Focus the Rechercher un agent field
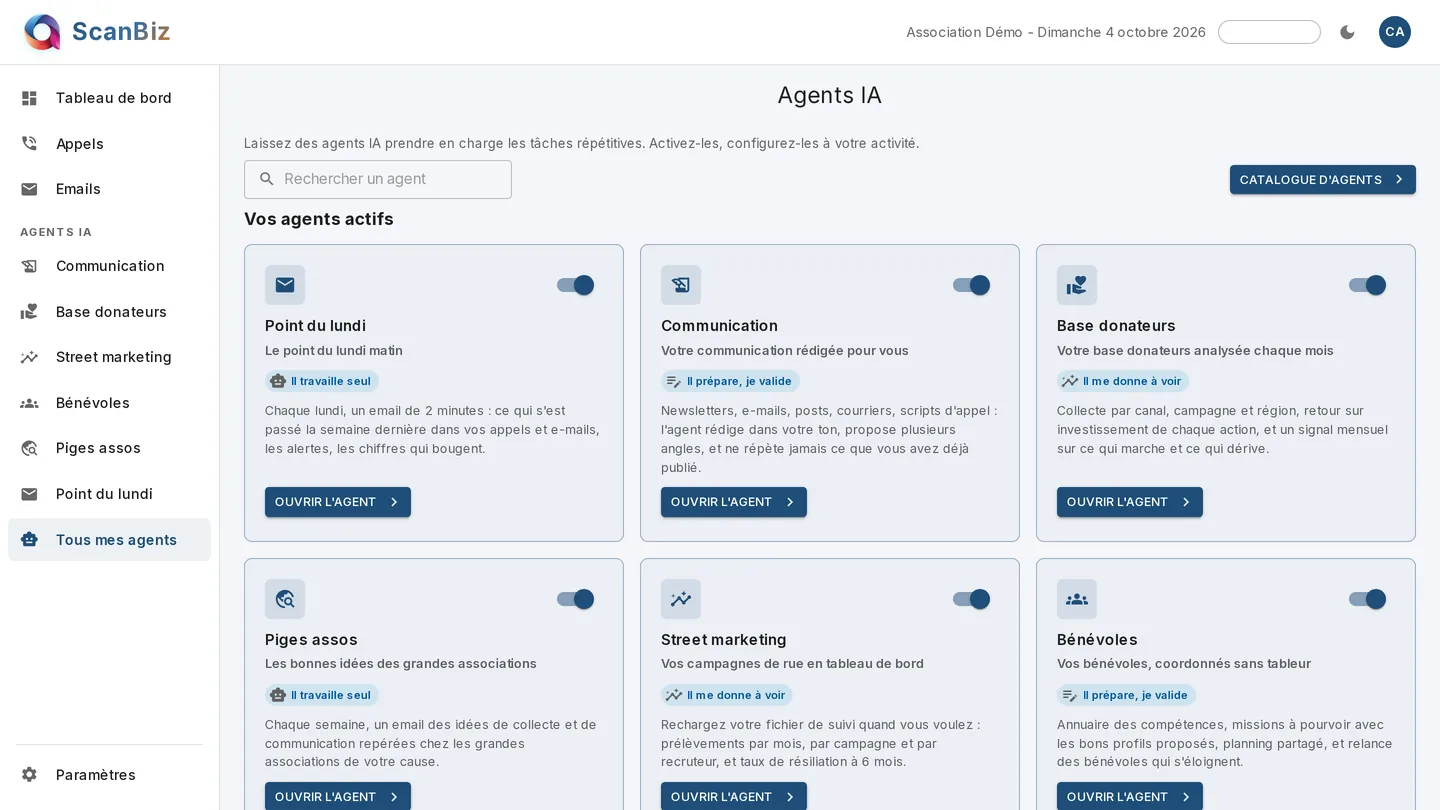Image resolution: width=1440 pixels, height=810 pixels. [378, 179]
